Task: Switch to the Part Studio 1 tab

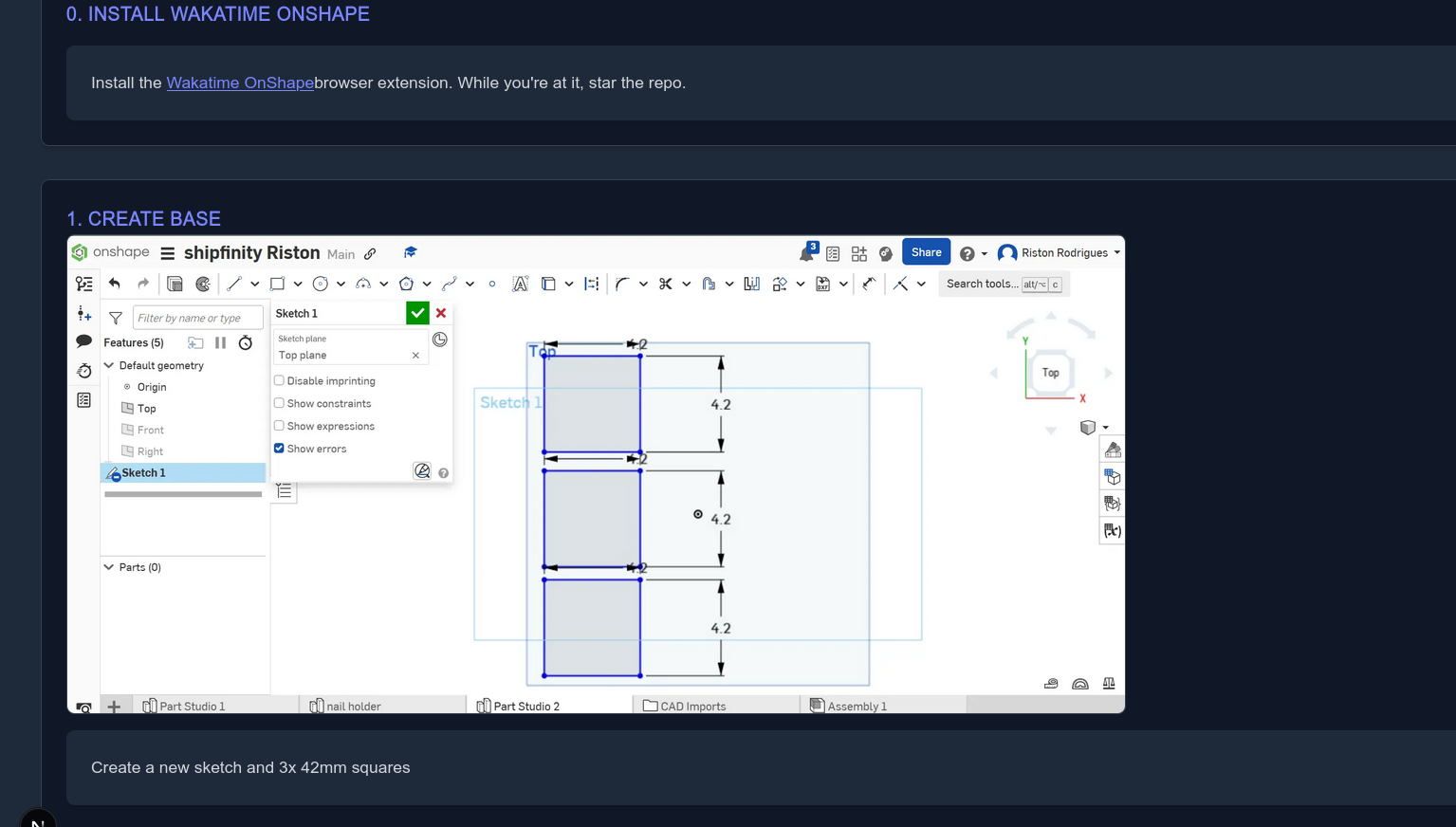Action: [x=184, y=706]
